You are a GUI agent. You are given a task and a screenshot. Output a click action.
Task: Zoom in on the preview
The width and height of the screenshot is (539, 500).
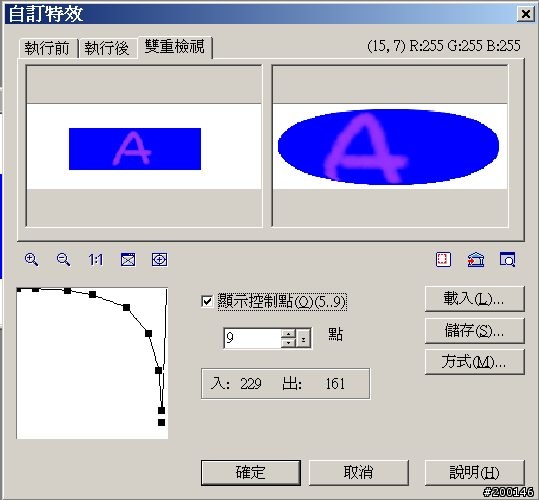tap(31, 259)
